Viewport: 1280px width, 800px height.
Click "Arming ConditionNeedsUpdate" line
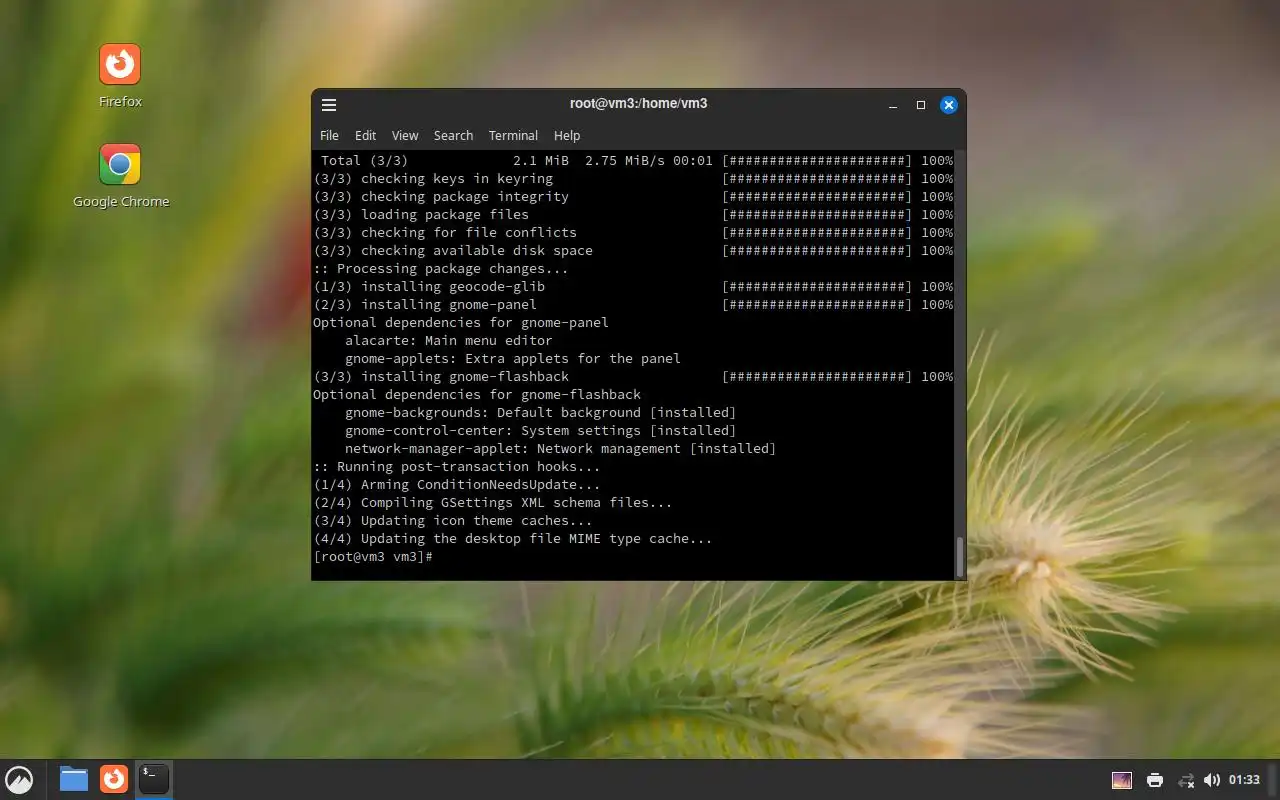457,485
